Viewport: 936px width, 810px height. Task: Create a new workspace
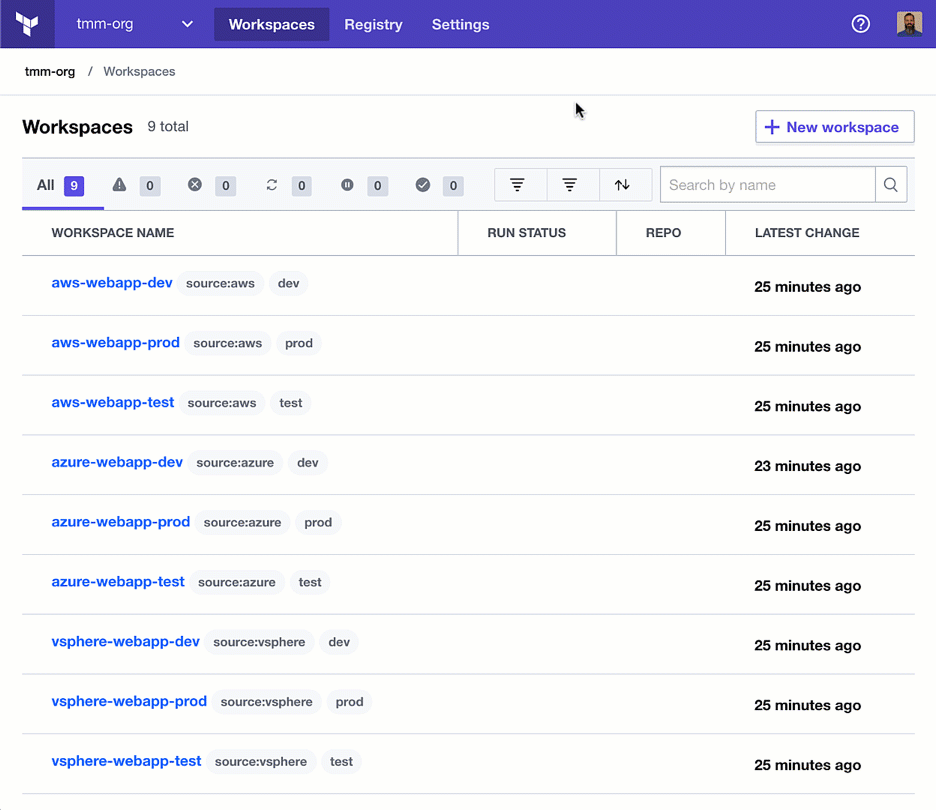coord(834,127)
